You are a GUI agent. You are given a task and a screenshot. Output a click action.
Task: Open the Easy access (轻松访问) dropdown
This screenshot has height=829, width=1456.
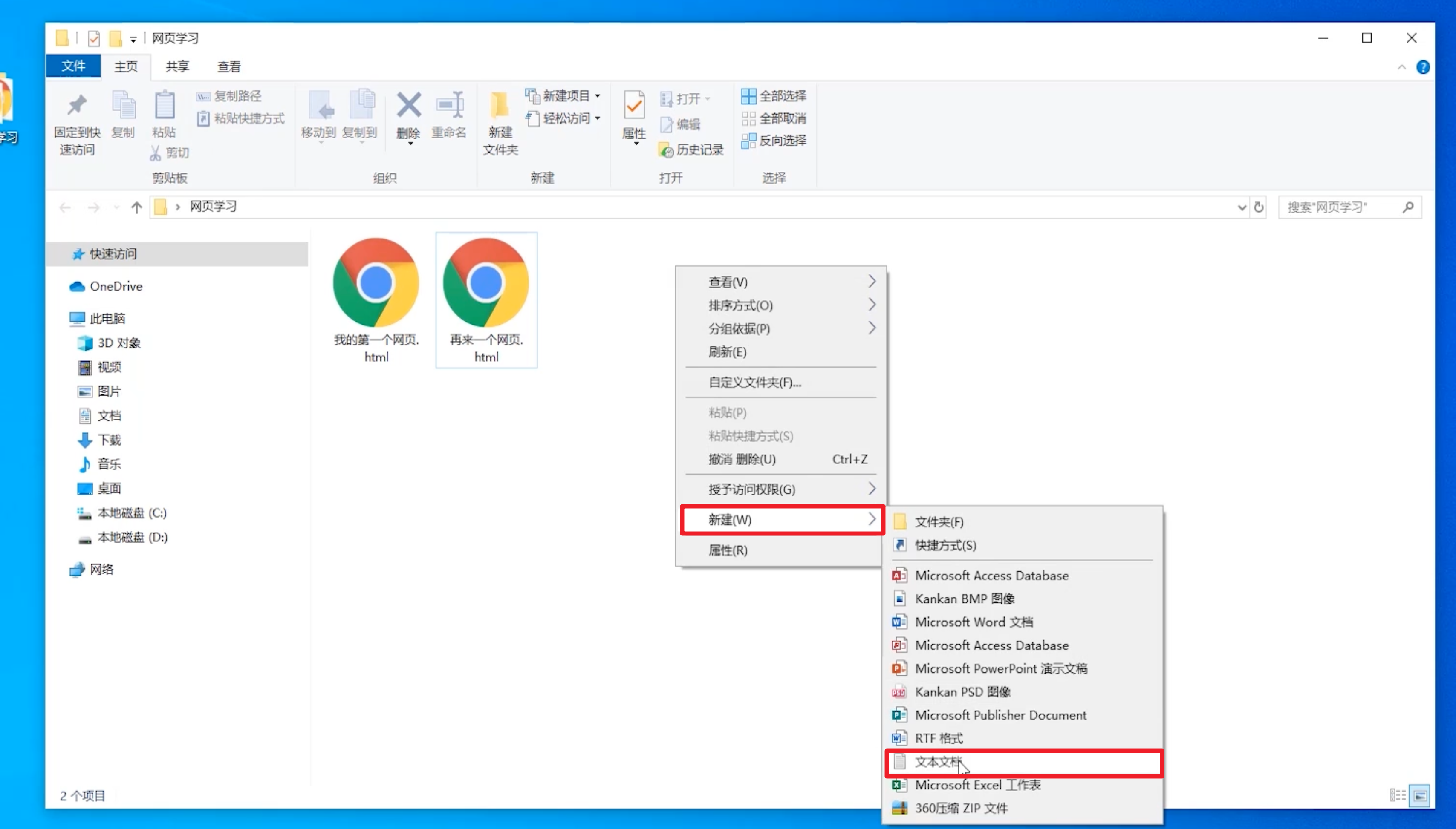click(563, 118)
